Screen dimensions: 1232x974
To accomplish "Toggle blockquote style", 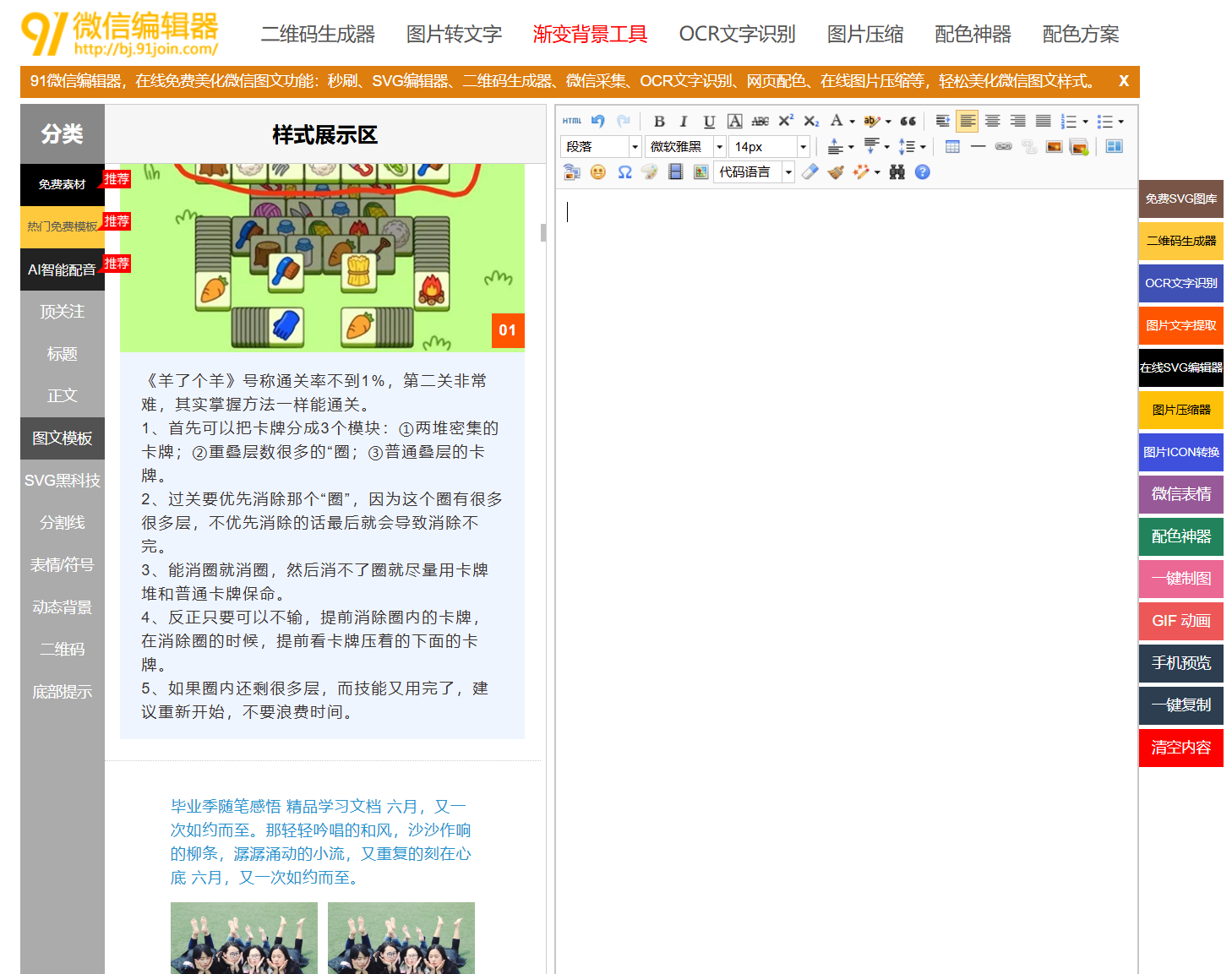I will (x=908, y=121).
